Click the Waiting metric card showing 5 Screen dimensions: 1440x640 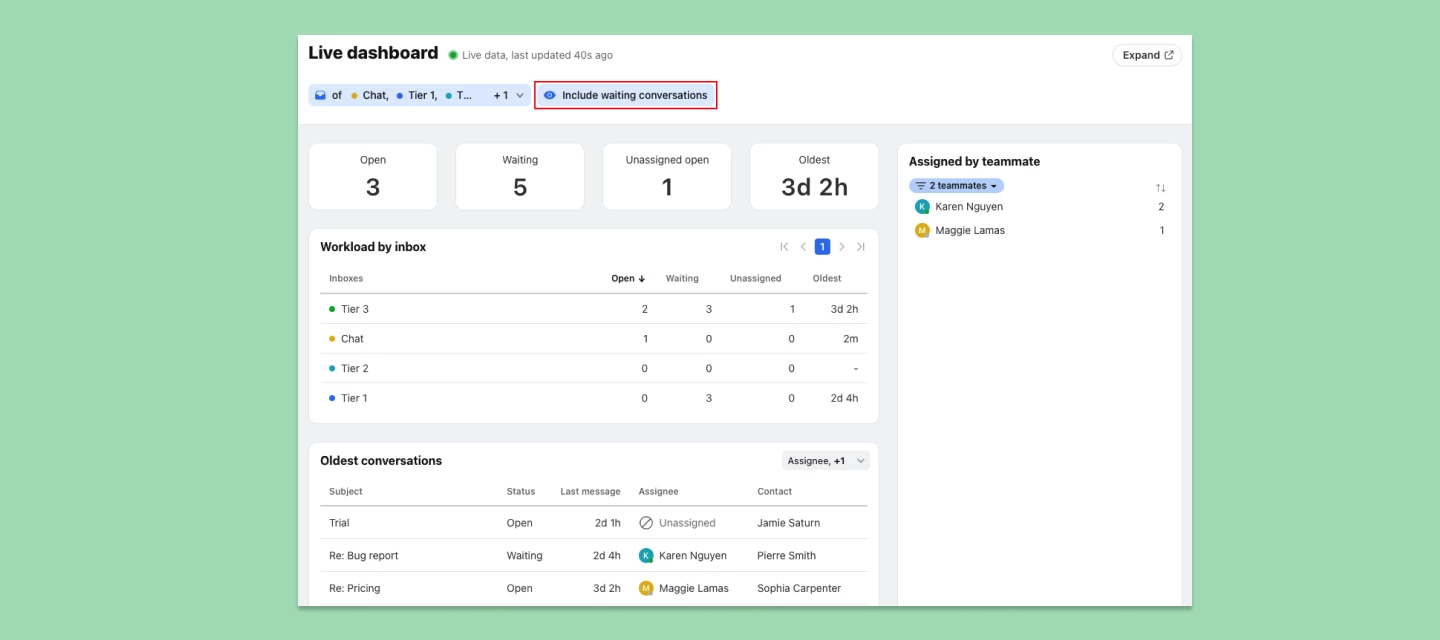point(520,177)
